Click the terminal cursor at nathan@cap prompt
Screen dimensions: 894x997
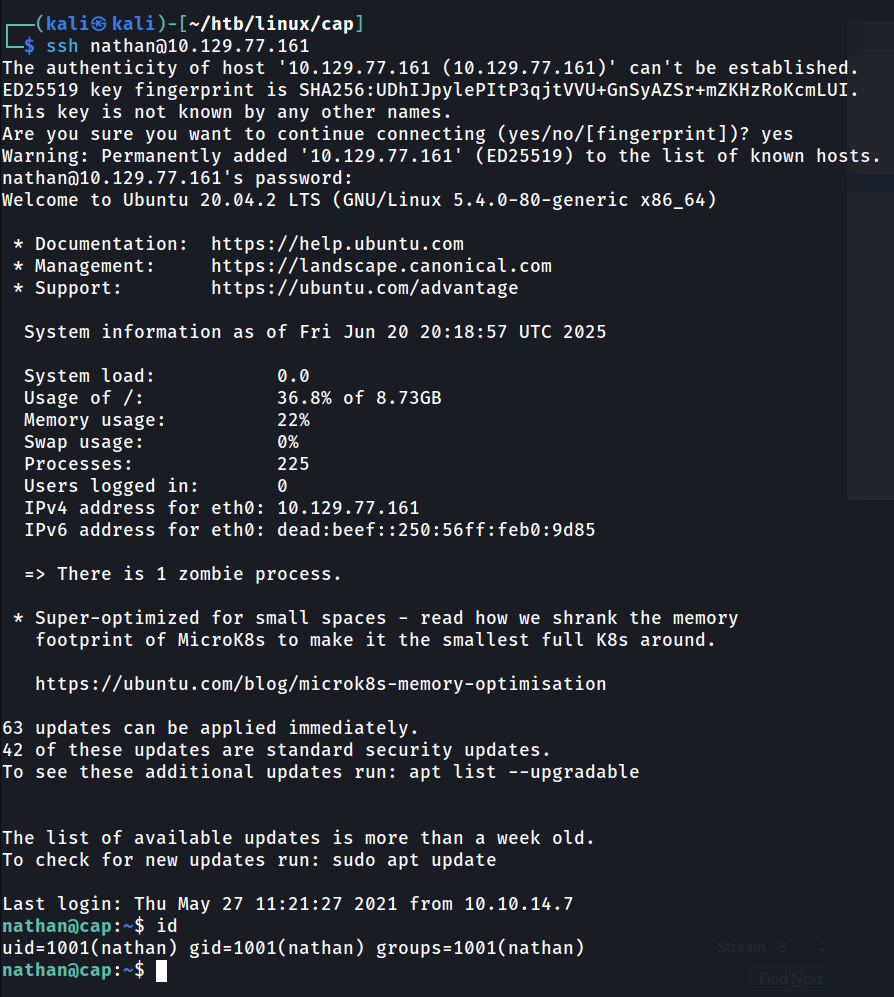[x=161, y=970]
